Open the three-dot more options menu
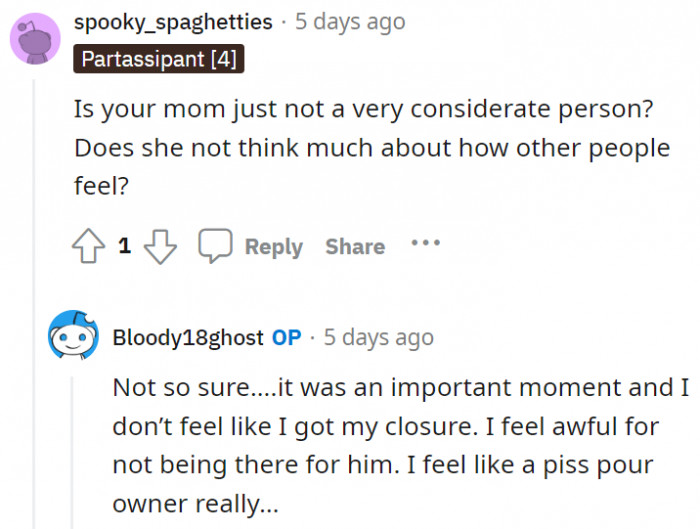 425,243
